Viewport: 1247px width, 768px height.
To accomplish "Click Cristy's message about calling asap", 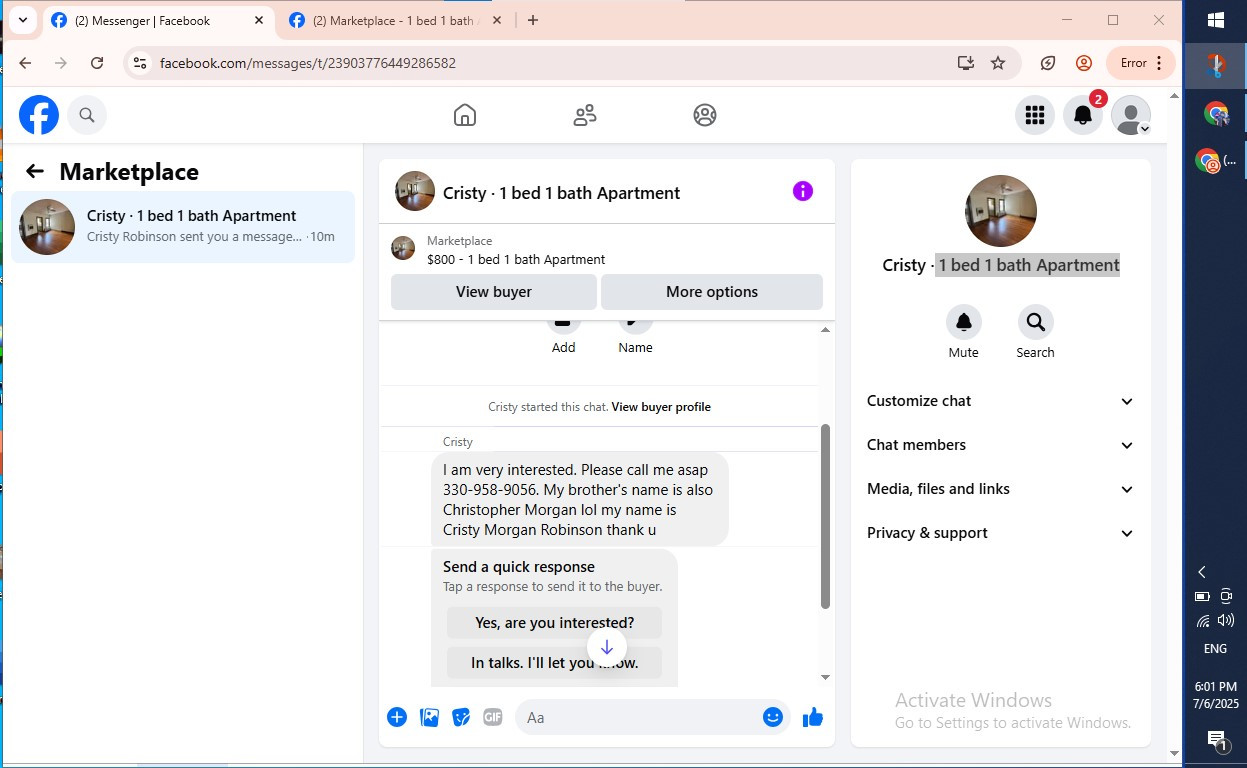I will click(x=580, y=499).
